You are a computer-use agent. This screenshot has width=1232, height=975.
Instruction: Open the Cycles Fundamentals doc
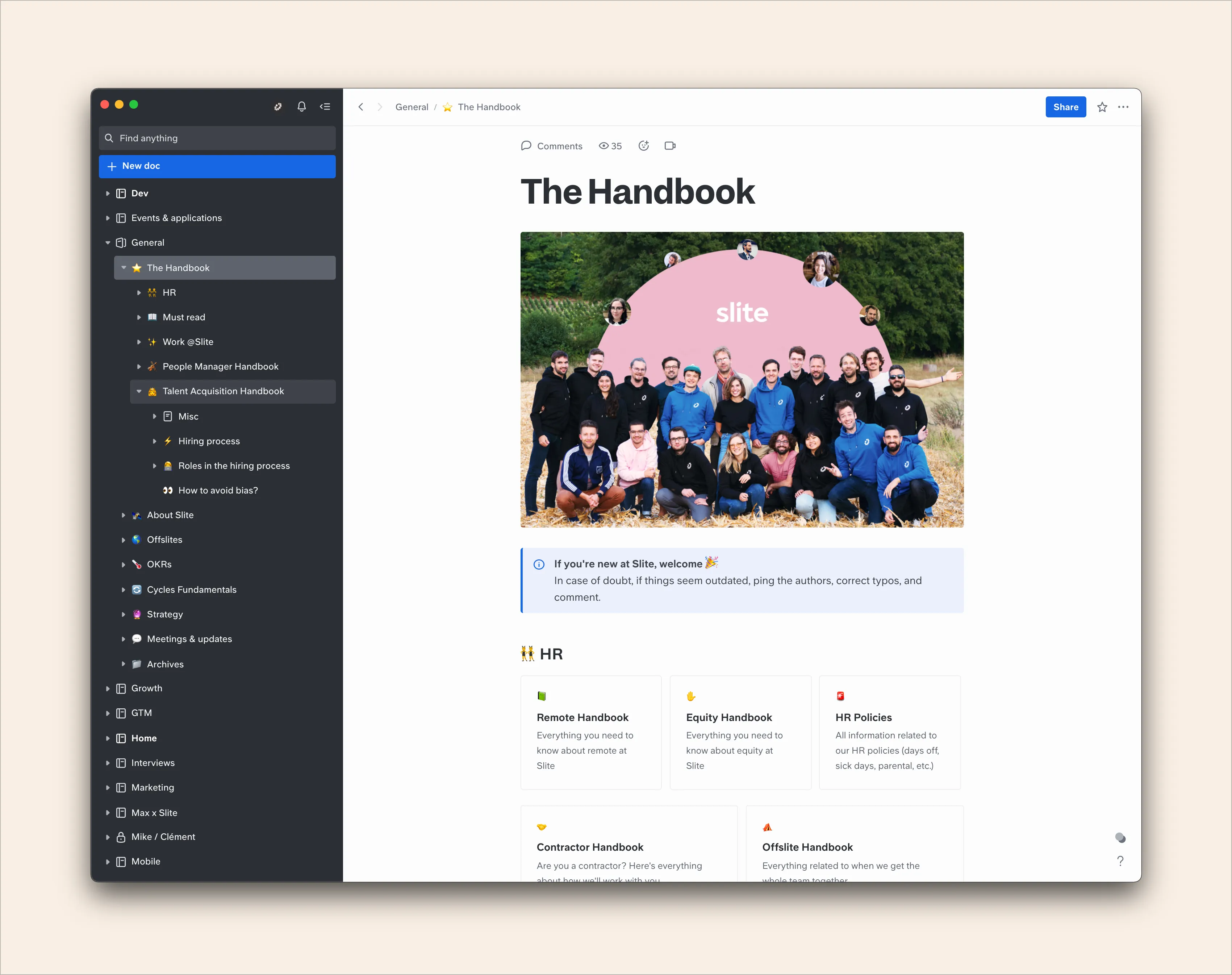click(x=192, y=590)
